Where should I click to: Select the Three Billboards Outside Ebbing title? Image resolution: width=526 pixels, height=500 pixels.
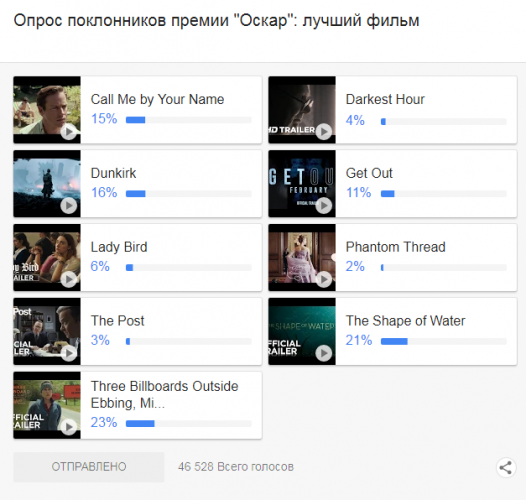pos(164,395)
